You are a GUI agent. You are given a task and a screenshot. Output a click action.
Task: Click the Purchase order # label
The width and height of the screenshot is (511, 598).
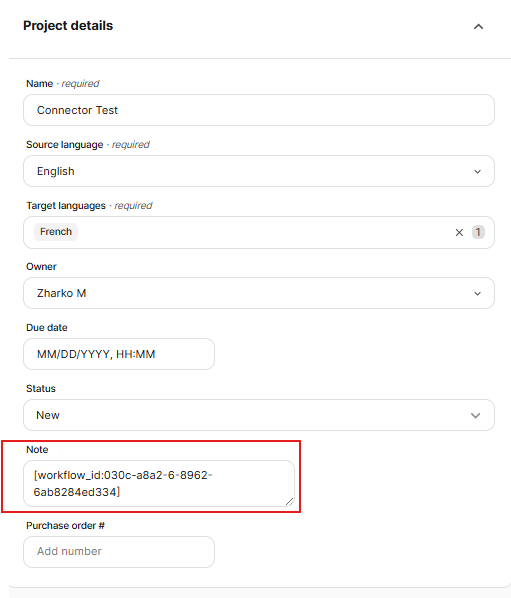(65, 526)
